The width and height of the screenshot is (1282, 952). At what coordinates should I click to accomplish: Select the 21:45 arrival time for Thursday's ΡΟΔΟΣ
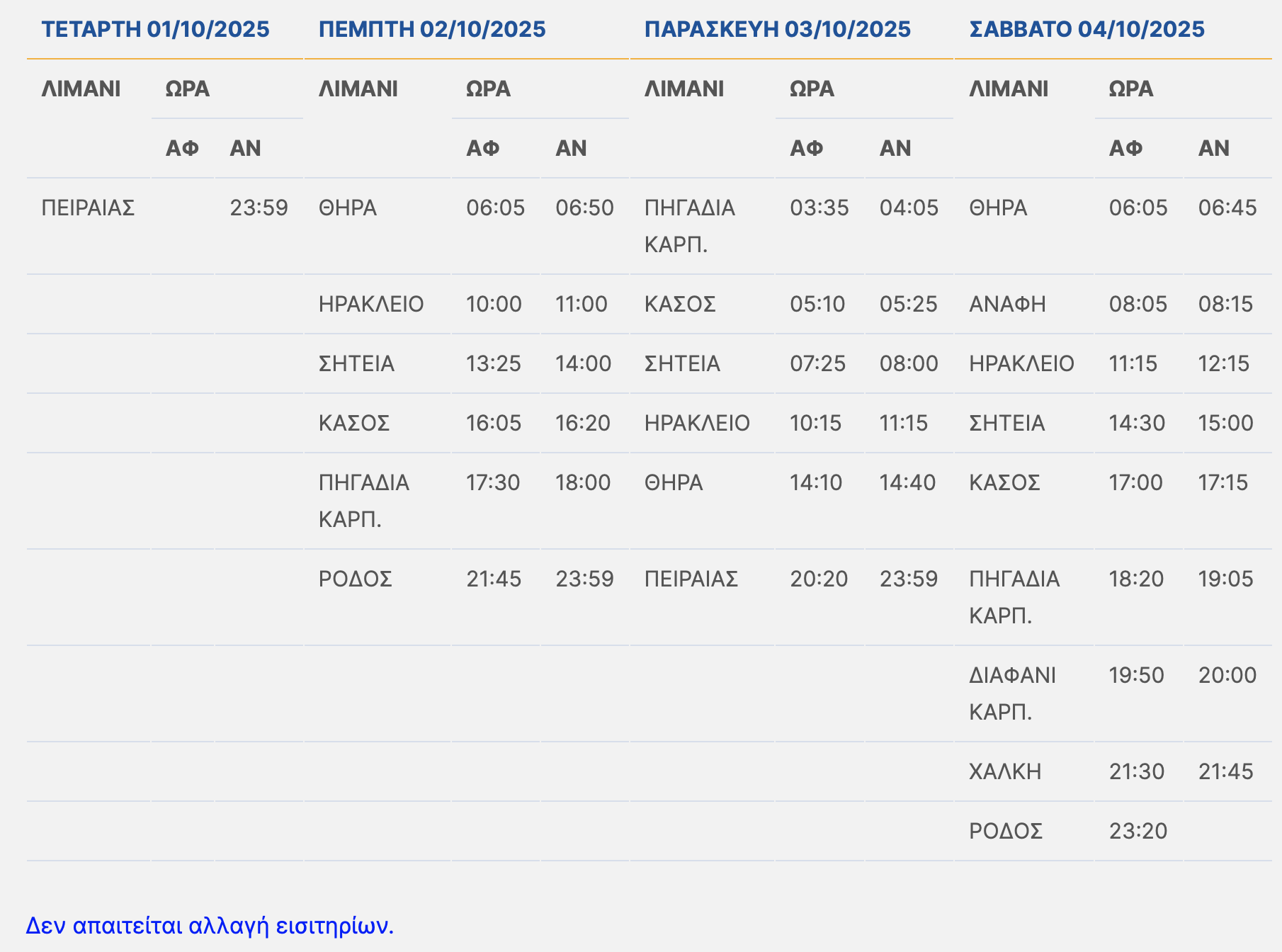[x=494, y=579]
